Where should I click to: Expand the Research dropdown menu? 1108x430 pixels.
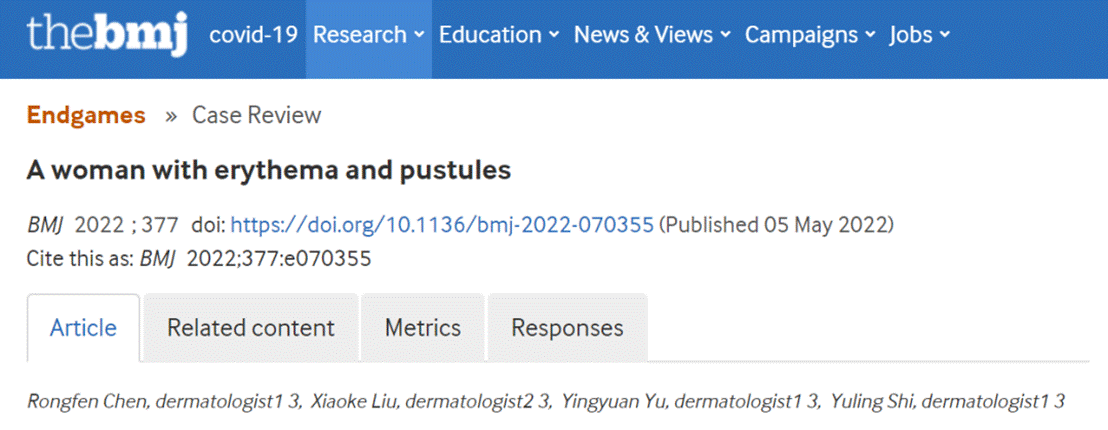(368, 35)
